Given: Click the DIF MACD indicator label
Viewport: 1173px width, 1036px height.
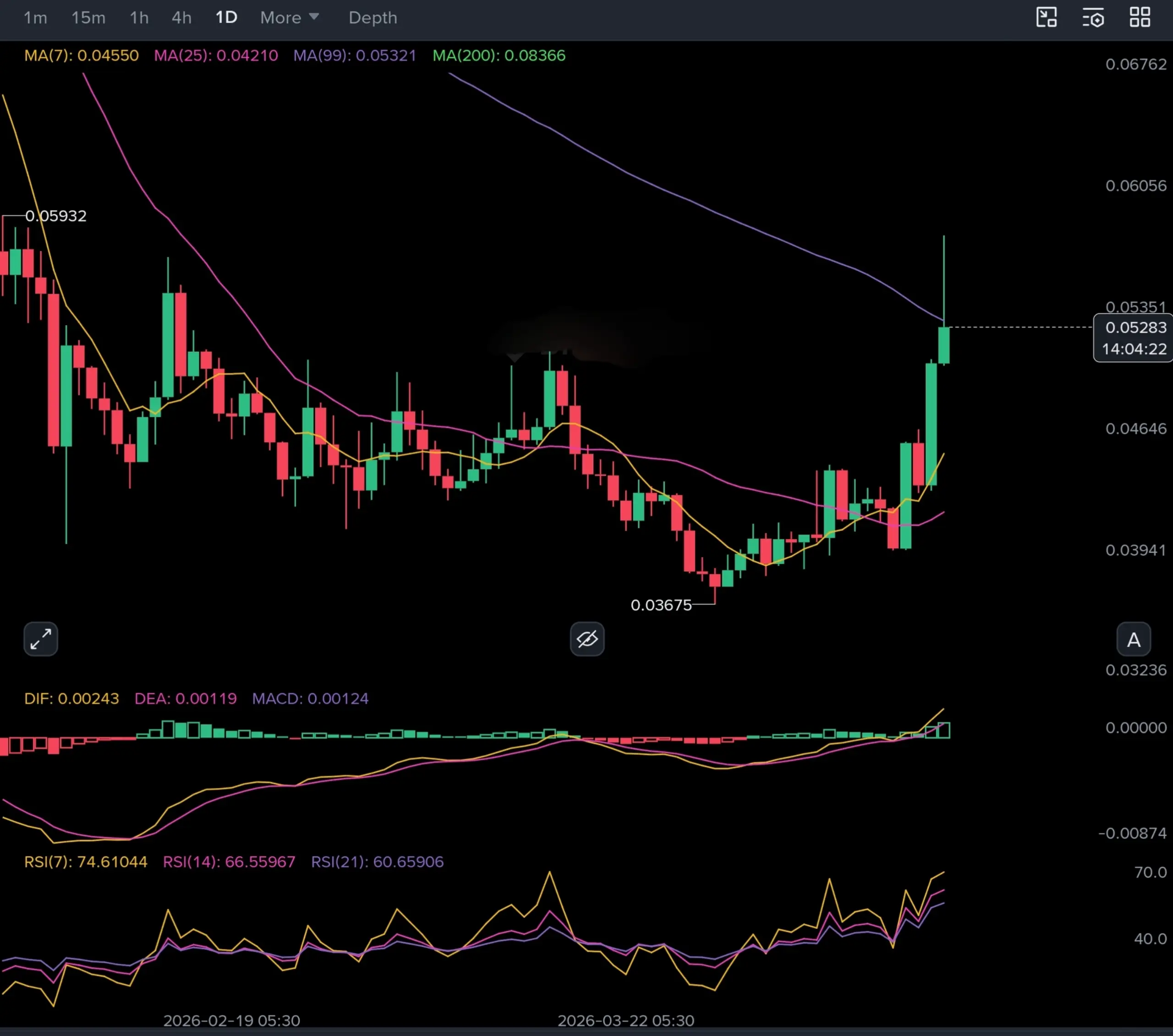Looking at the screenshot, I should (72, 699).
